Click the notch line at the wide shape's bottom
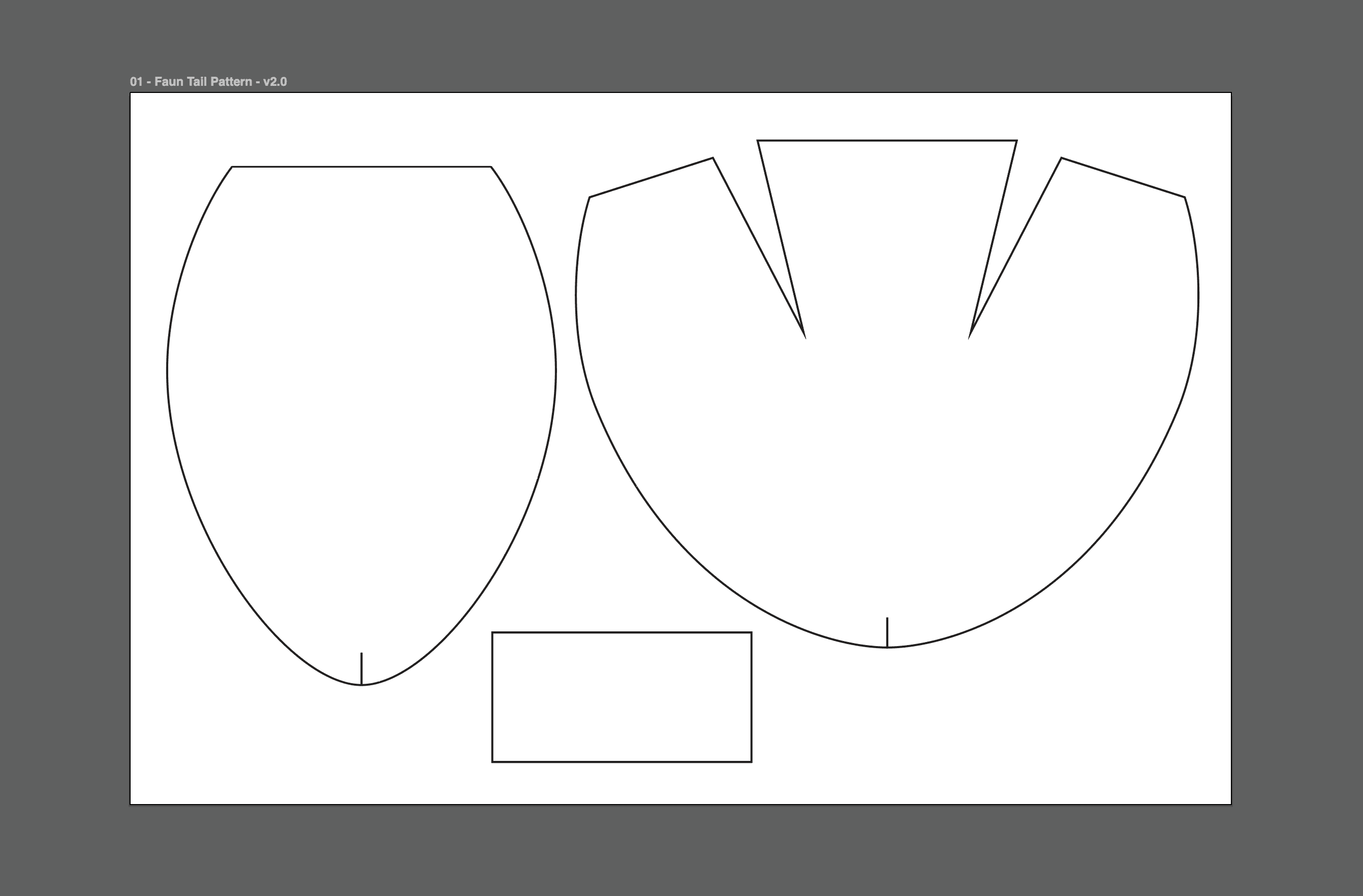The image size is (1363, 896). (887, 632)
